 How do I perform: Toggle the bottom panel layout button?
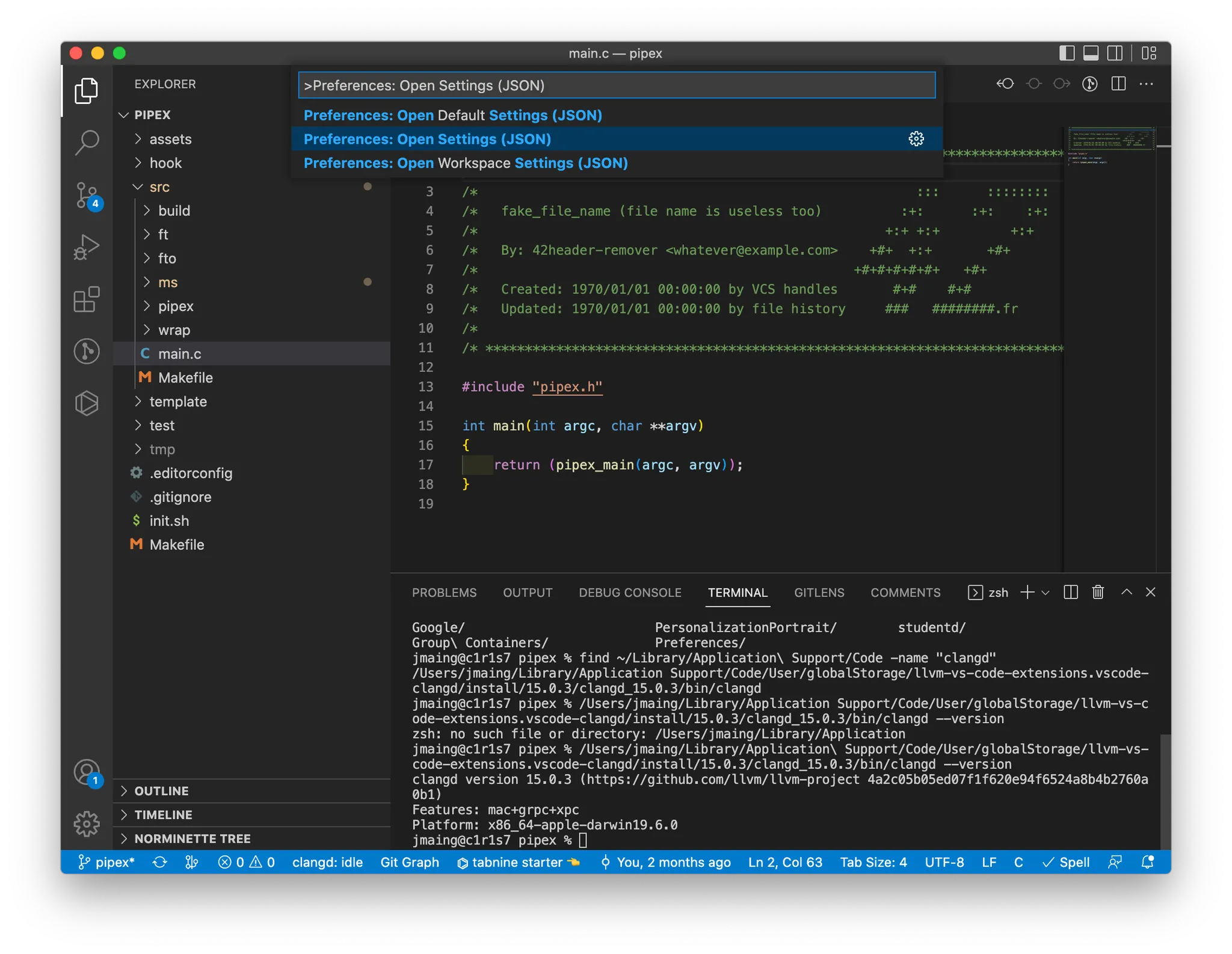tap(1091, 53)
